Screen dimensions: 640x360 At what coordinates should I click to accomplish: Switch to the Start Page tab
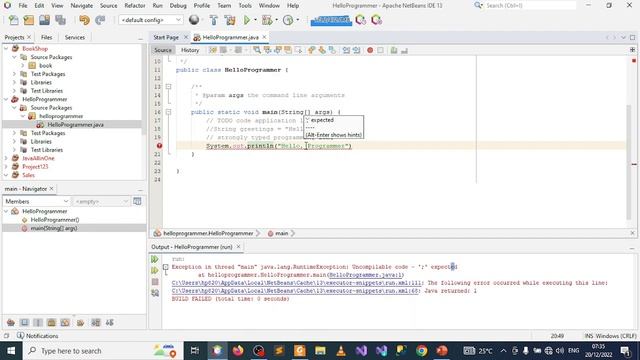pos(166,37)
